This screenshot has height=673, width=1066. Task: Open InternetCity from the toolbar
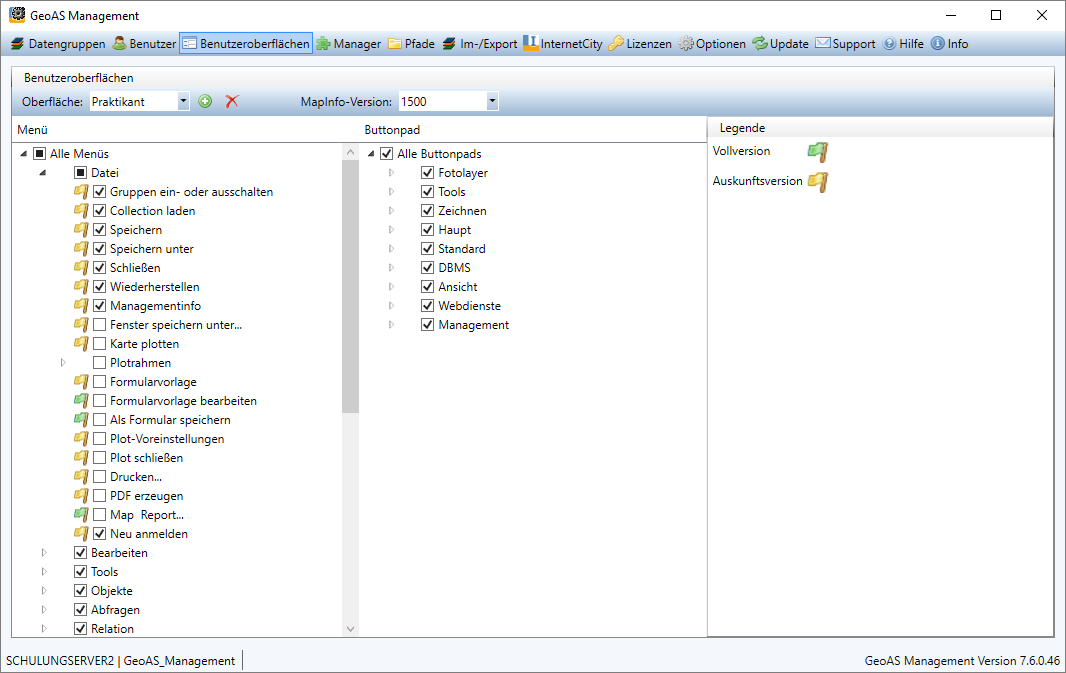click(531, 44)
